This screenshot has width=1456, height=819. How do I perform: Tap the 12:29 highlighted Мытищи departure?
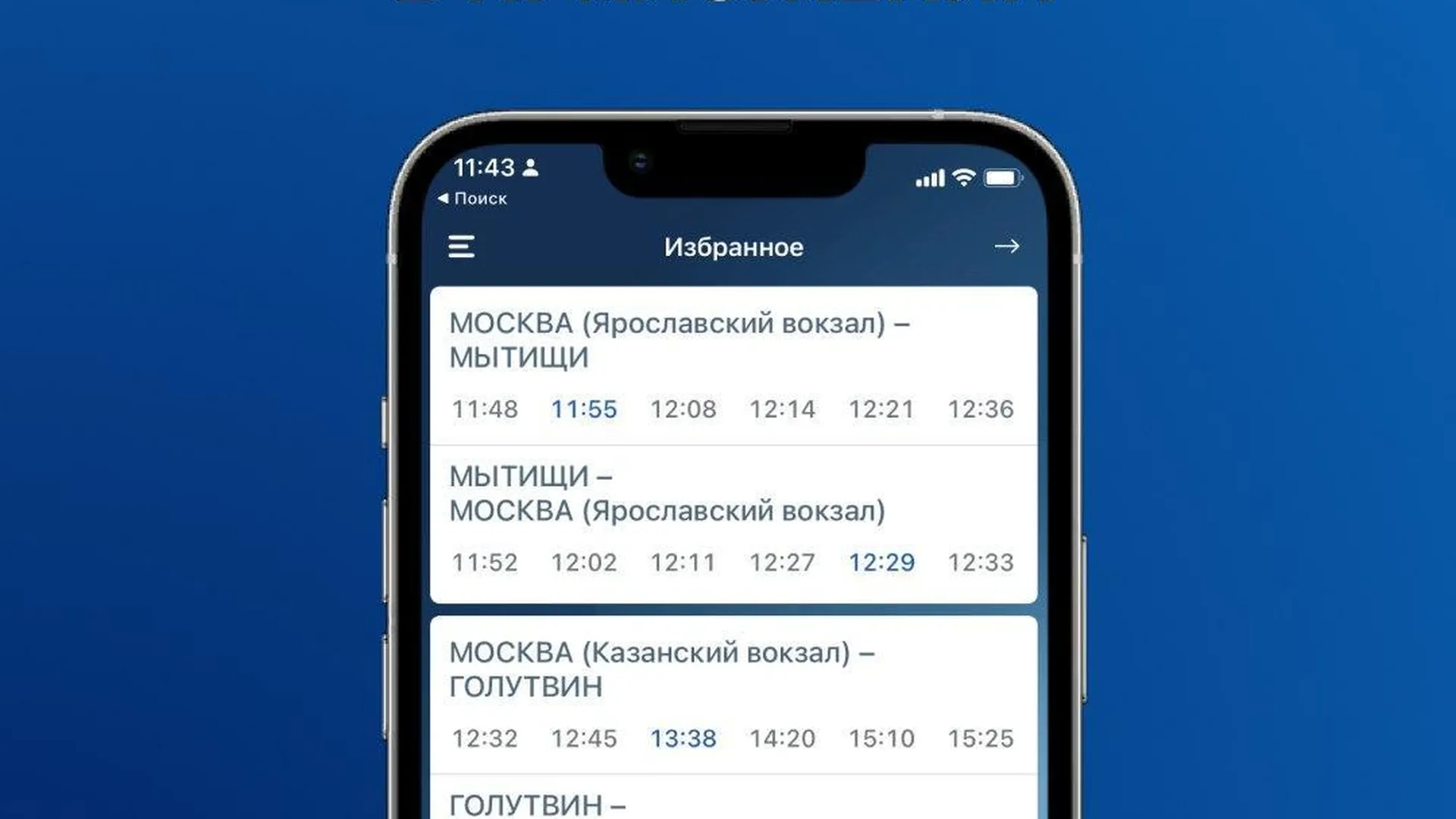click(x=881, y=562)
